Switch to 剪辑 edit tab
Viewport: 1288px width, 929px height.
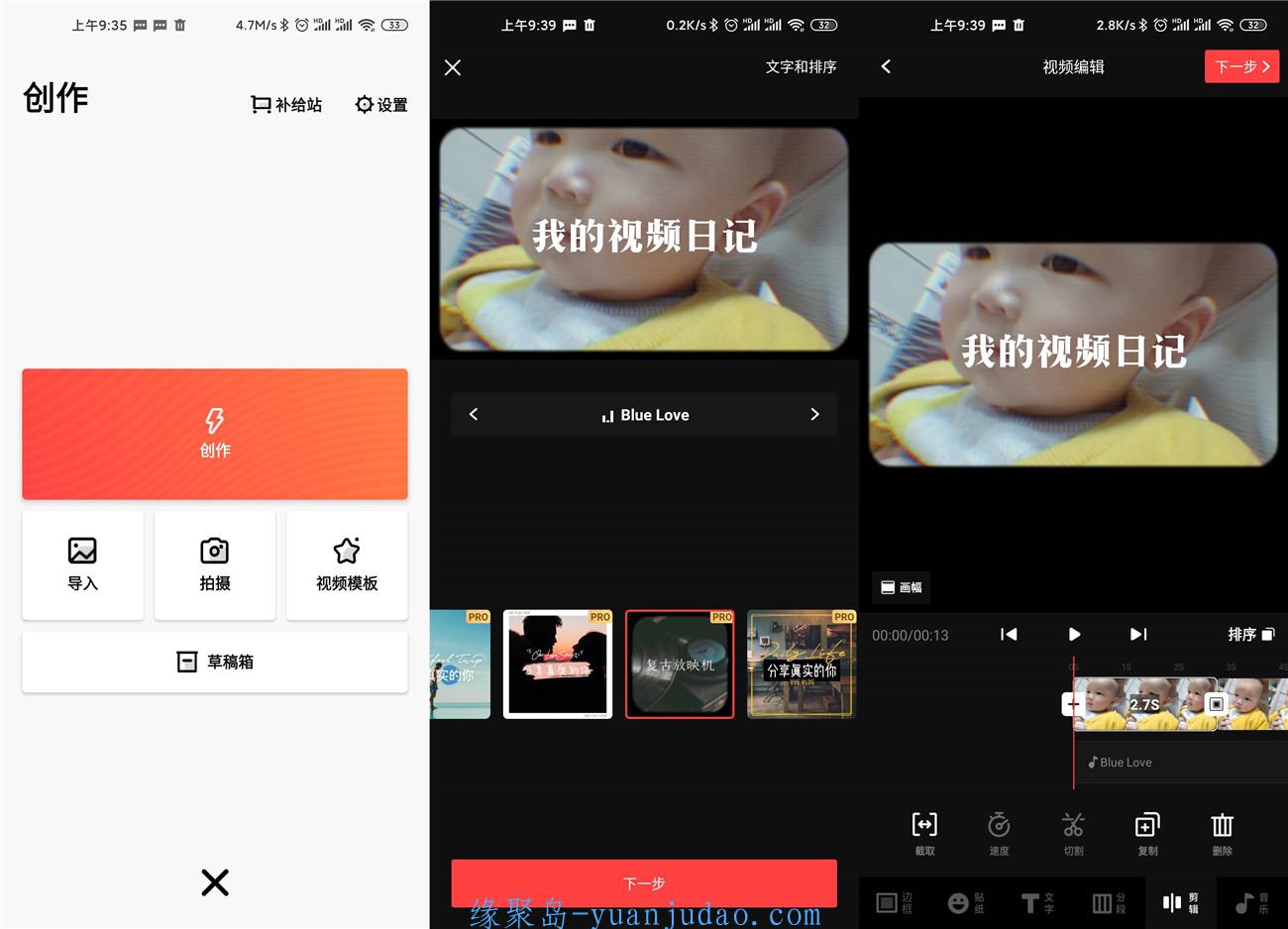click(x=1180, y=902)
